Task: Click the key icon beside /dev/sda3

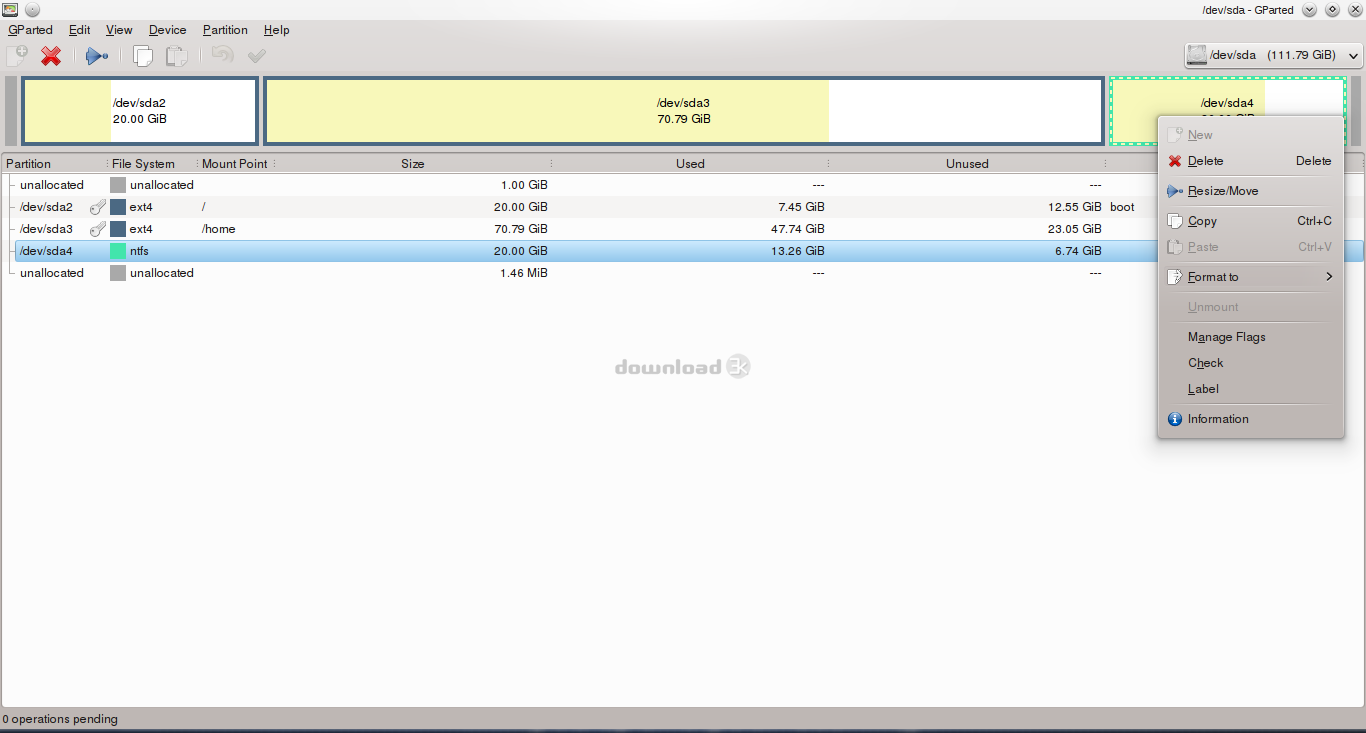Action: pyautogui.click(x=98, y=229)
